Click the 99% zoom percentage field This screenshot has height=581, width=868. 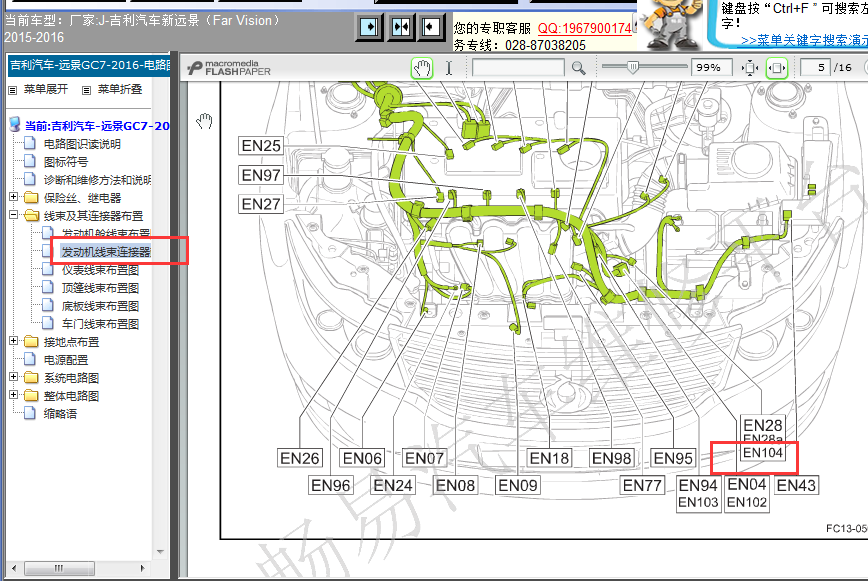click(x=711, y=68)
